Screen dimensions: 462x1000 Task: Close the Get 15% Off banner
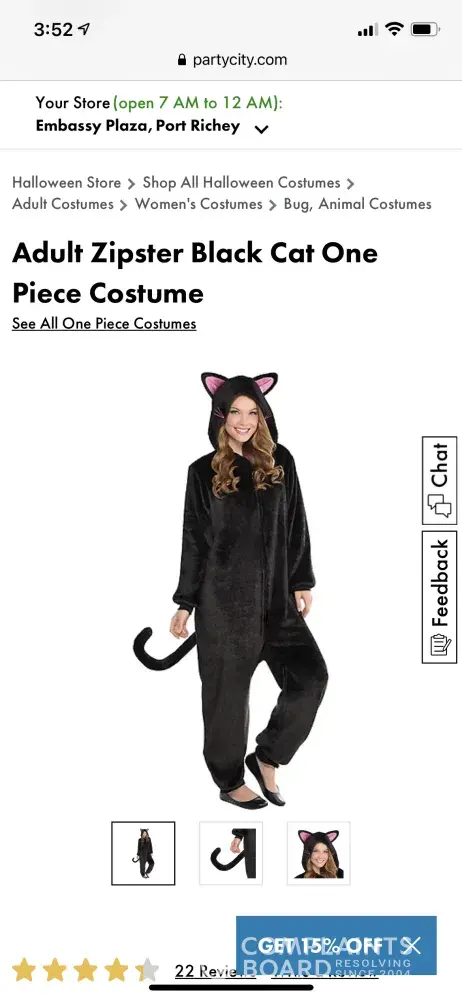click(413, 945)
